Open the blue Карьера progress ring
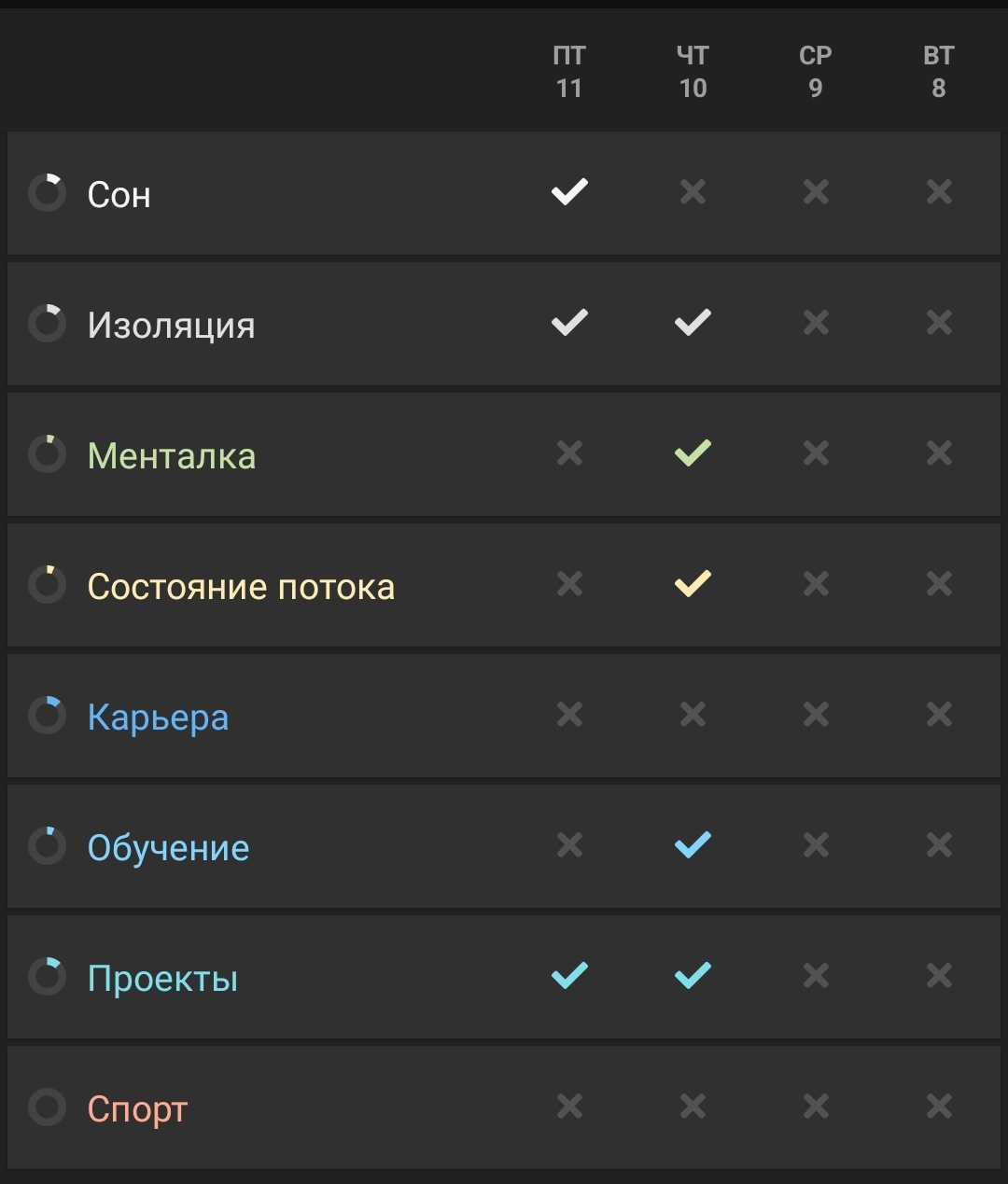This screenshot has height=1184, width=1008. [47, 716]
